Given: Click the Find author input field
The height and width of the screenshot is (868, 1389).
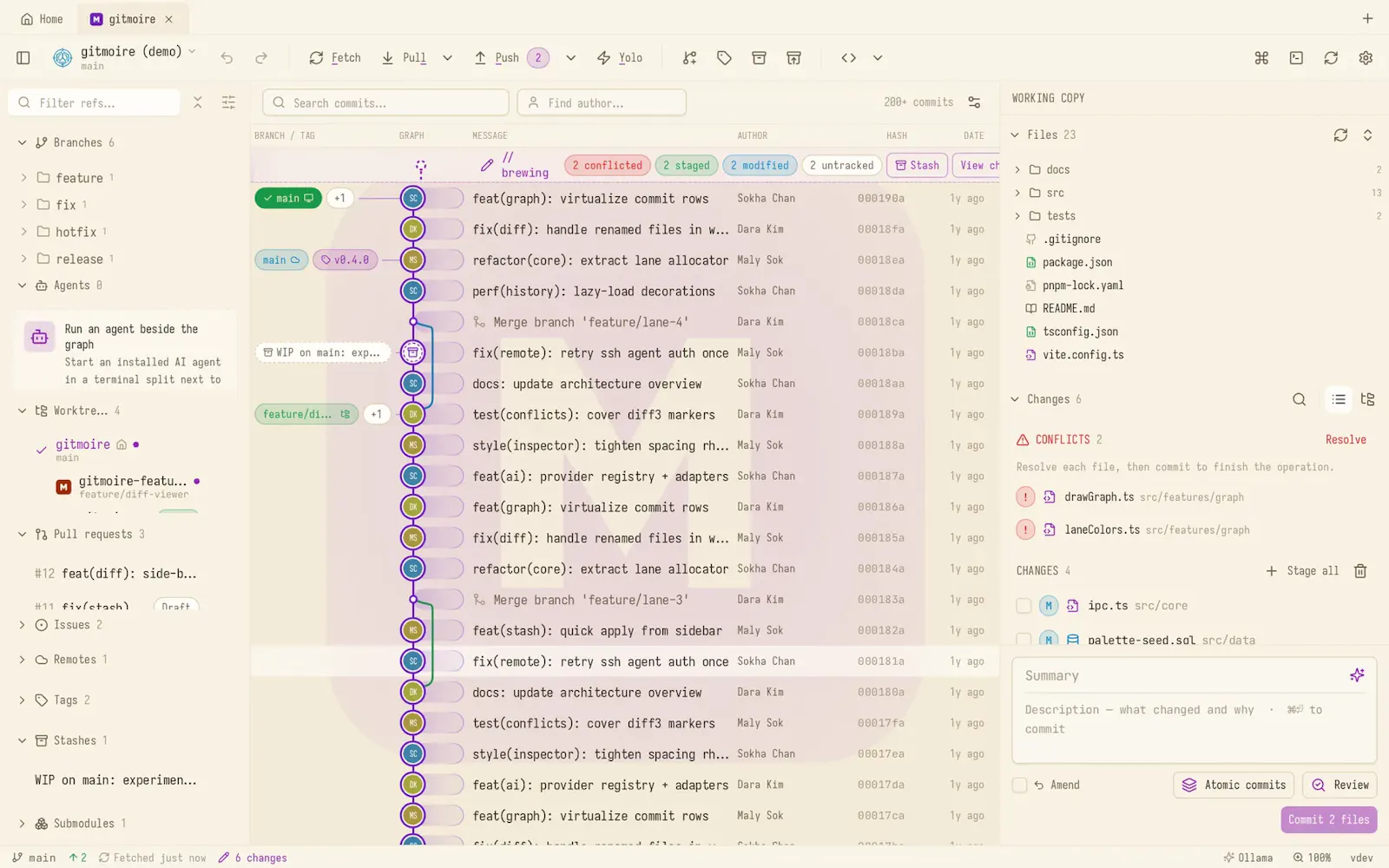Looking at the screenshot, I should coord(602,102).
